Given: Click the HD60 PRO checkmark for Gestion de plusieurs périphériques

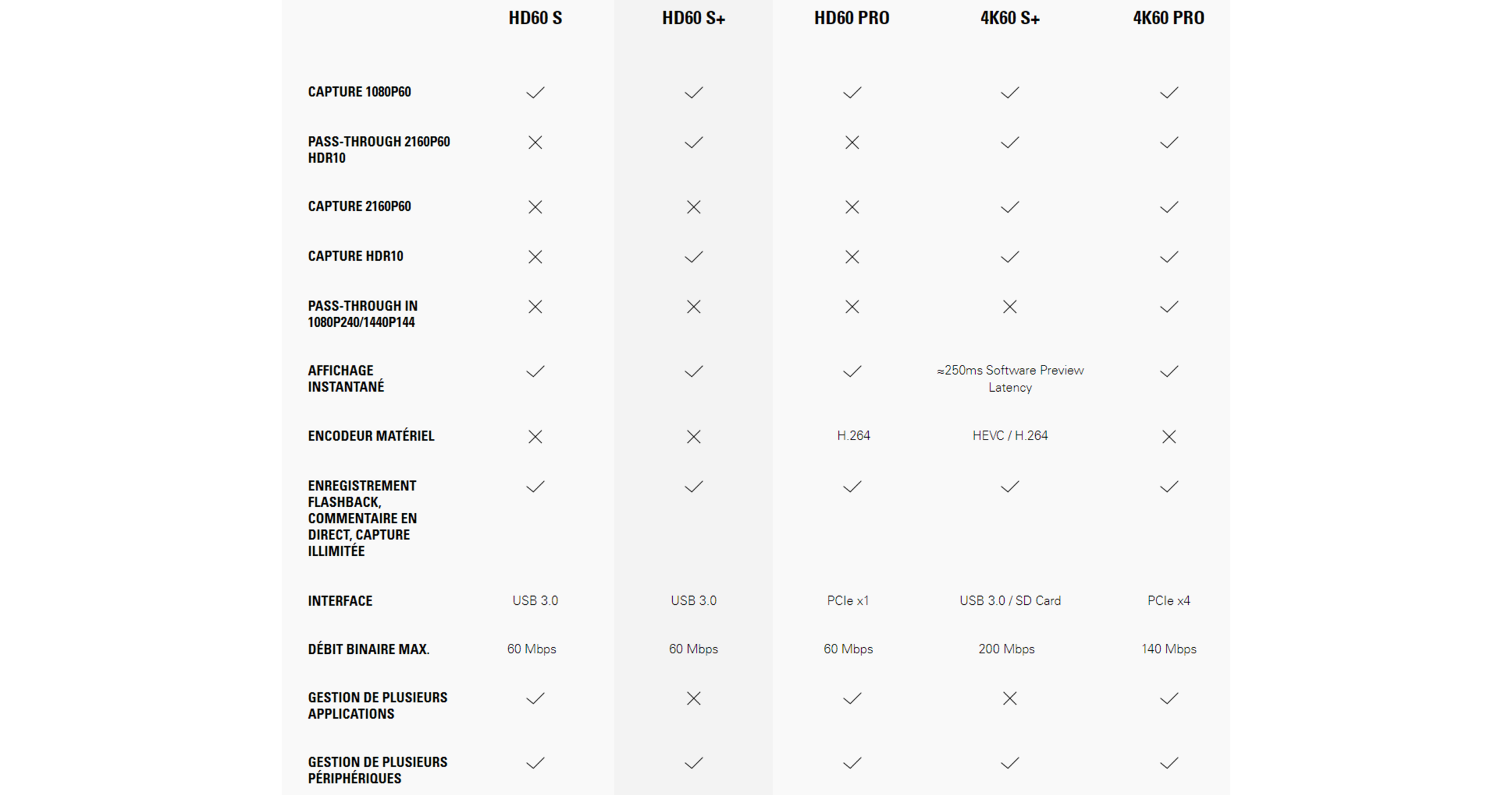Looking at the screenshot, I should [852, 764].
